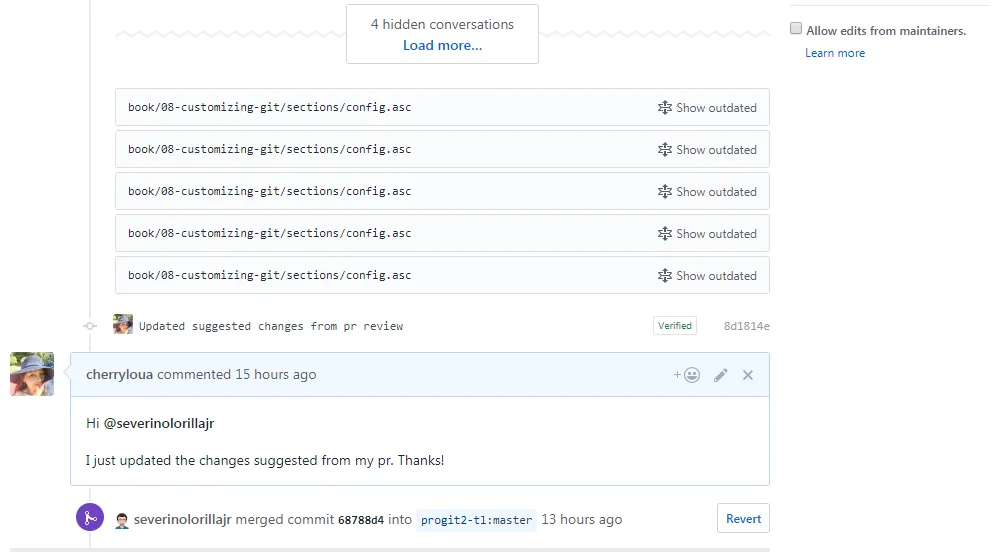The image size is (994, 557).
Task: Click the commit dot marker on timeline
Action: point(90,326)
